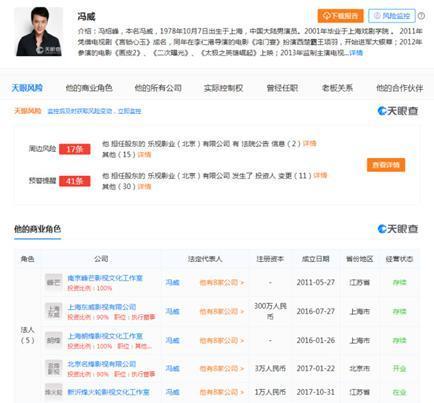This screenshot has height=403, width=434.
Task: Click the 角色 column header
Action: point(27,259)
